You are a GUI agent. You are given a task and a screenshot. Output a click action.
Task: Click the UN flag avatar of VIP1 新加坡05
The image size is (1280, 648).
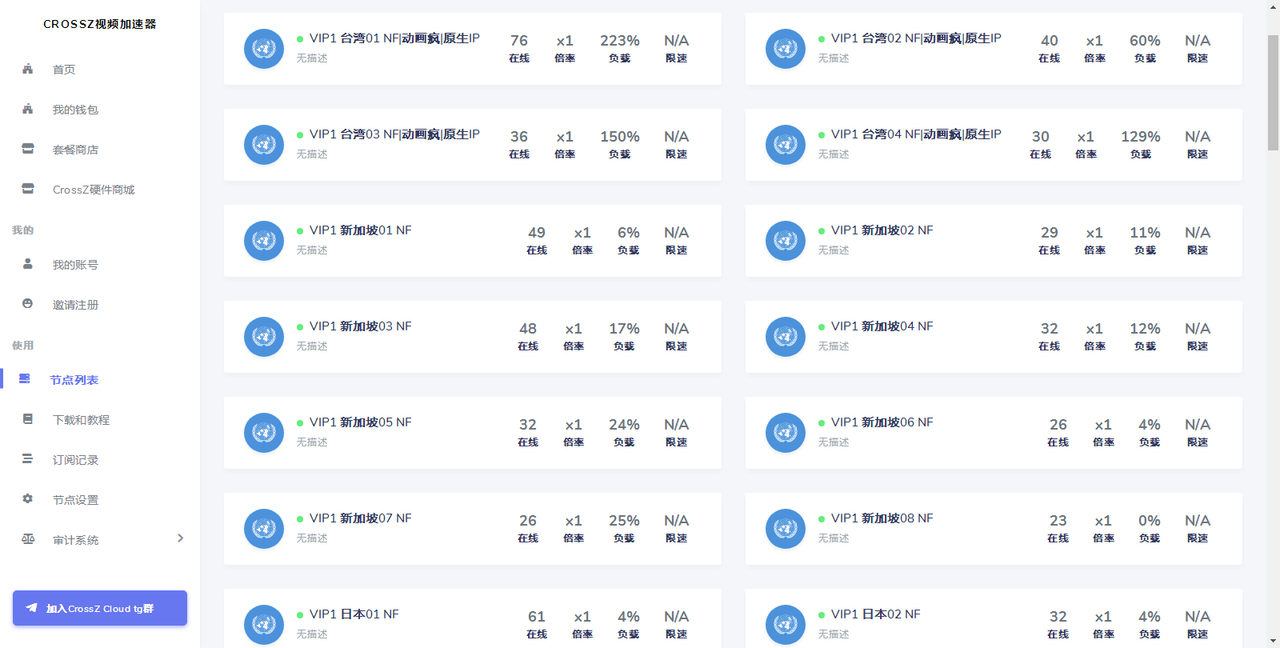(264, 433)
